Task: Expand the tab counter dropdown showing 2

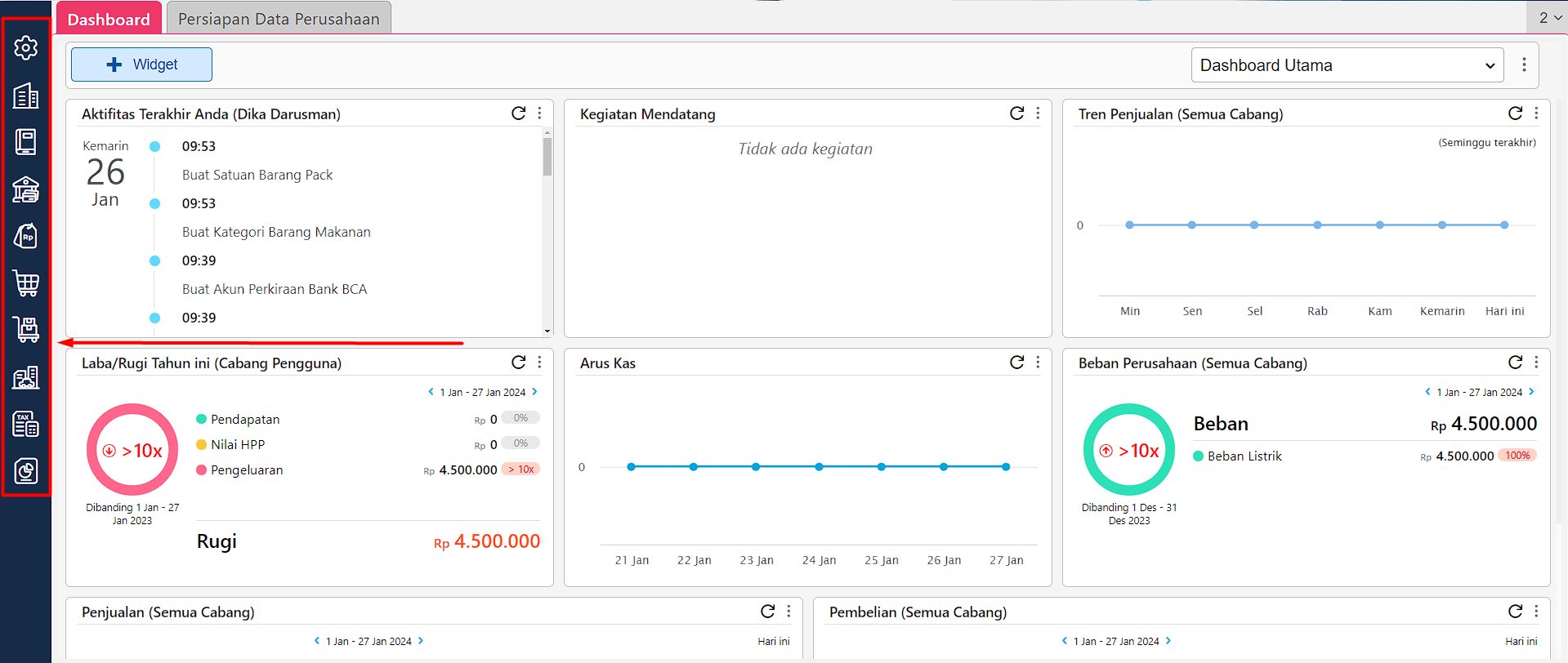Action: tap(1549, 17)
